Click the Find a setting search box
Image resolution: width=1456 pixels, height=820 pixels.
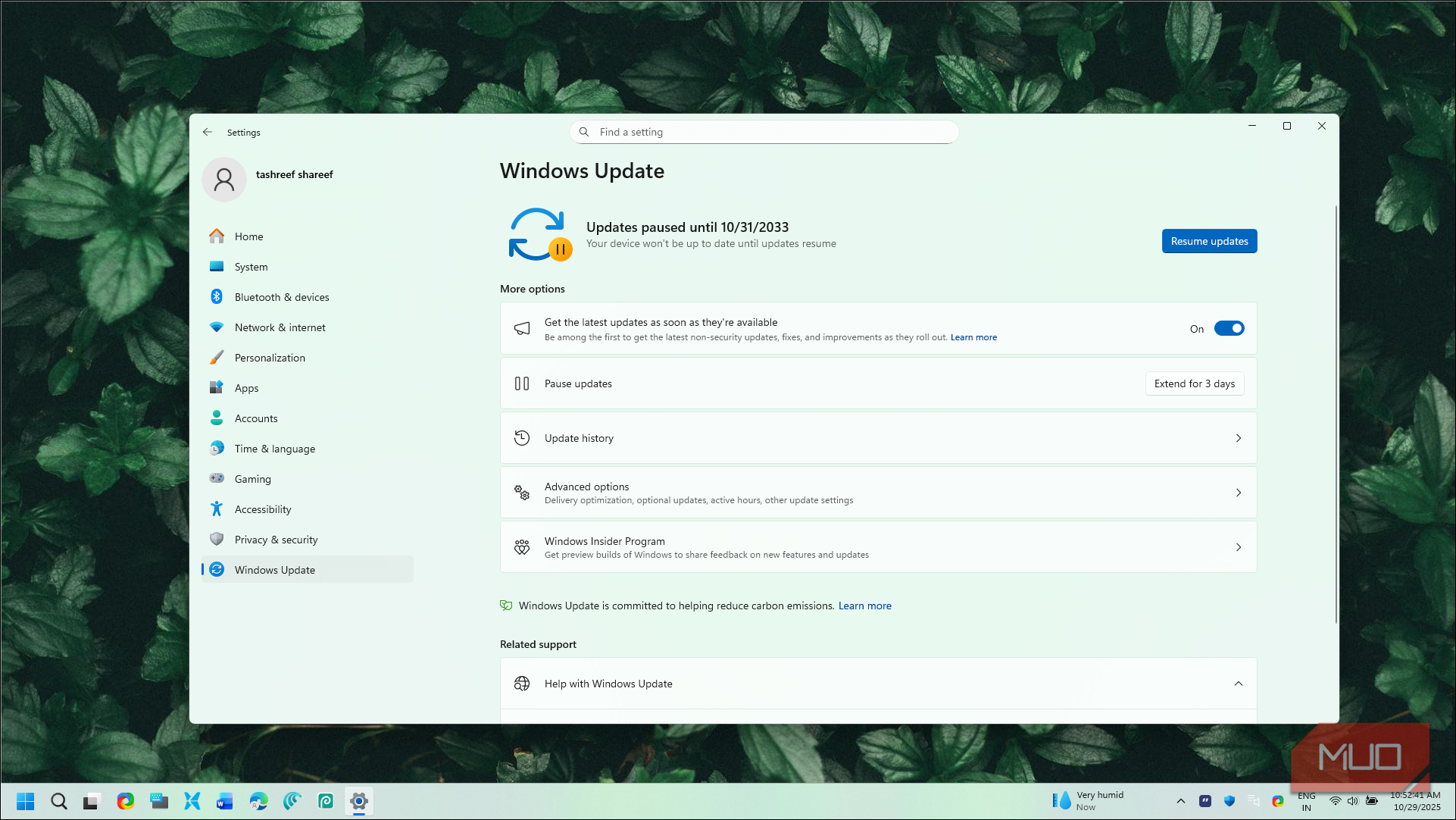pyautogui.click(x=764, y=132)
